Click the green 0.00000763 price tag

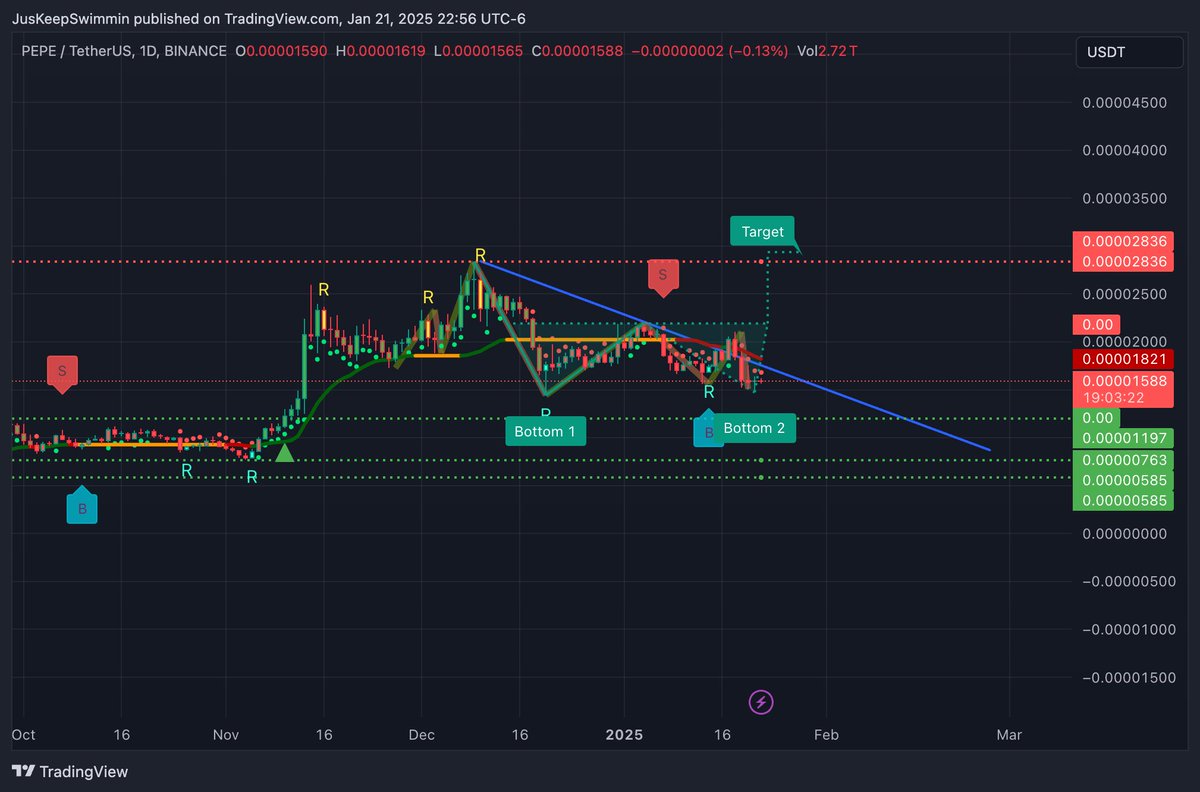1121,460
